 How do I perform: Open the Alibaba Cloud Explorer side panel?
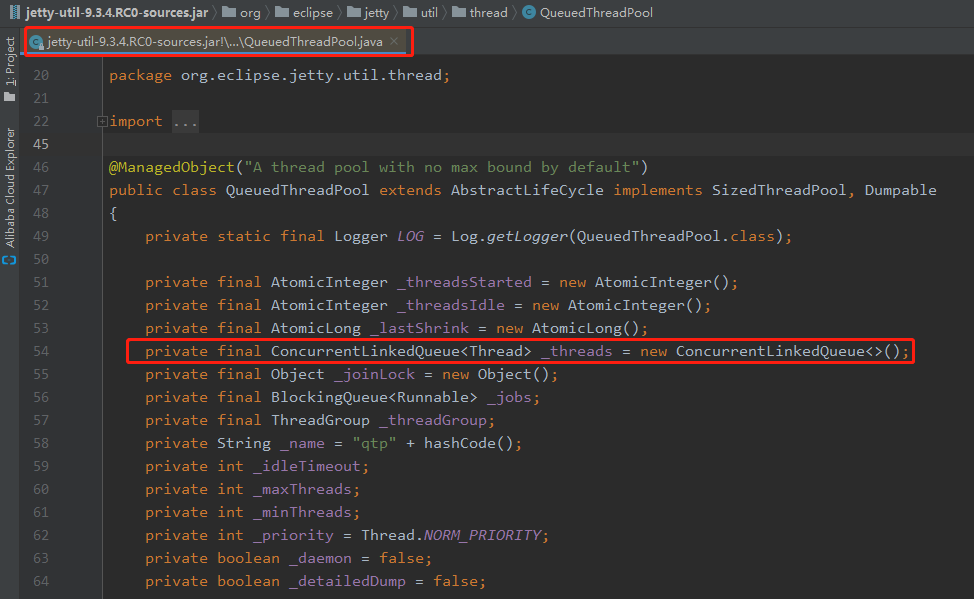[9, 188]
